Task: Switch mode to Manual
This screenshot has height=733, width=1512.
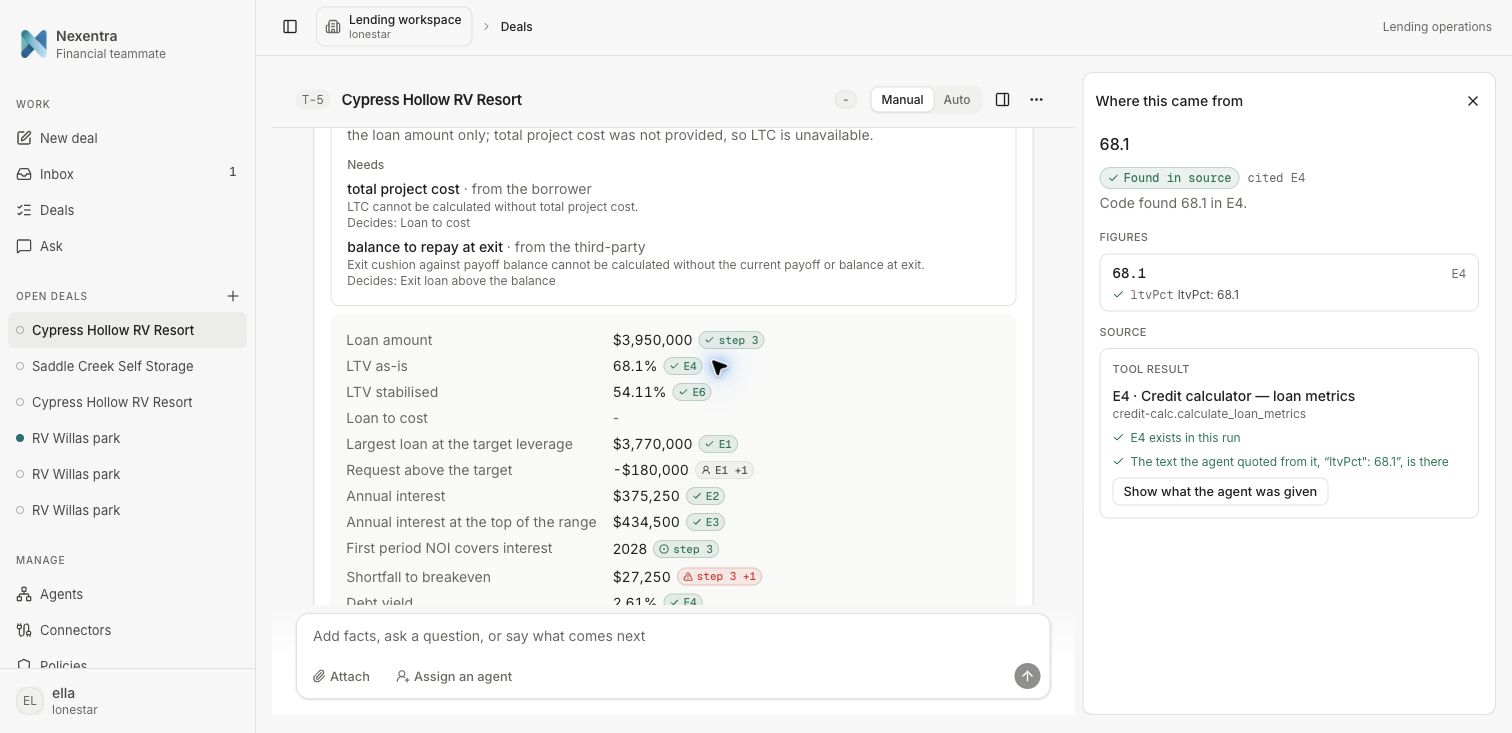Action: click(x=902, y=100)
